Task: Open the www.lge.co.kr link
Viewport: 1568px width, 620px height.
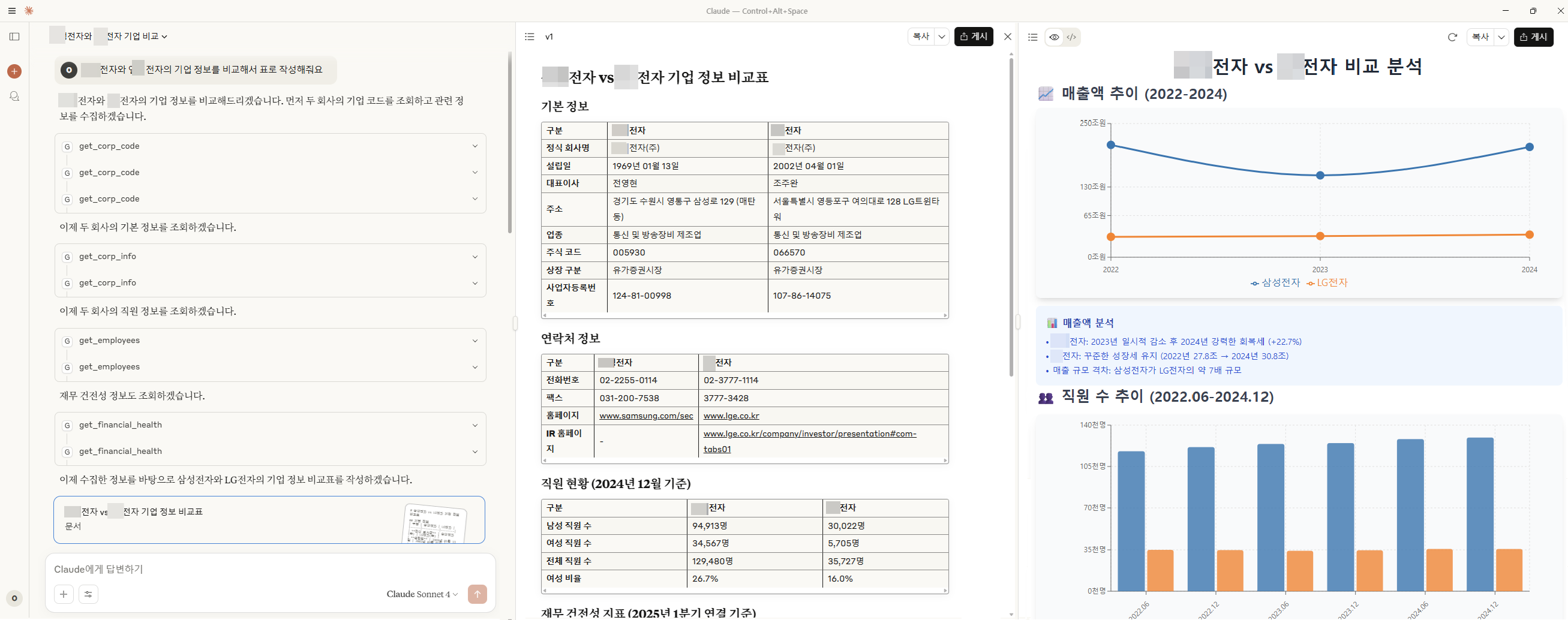Action: click(x=731, y=416)
